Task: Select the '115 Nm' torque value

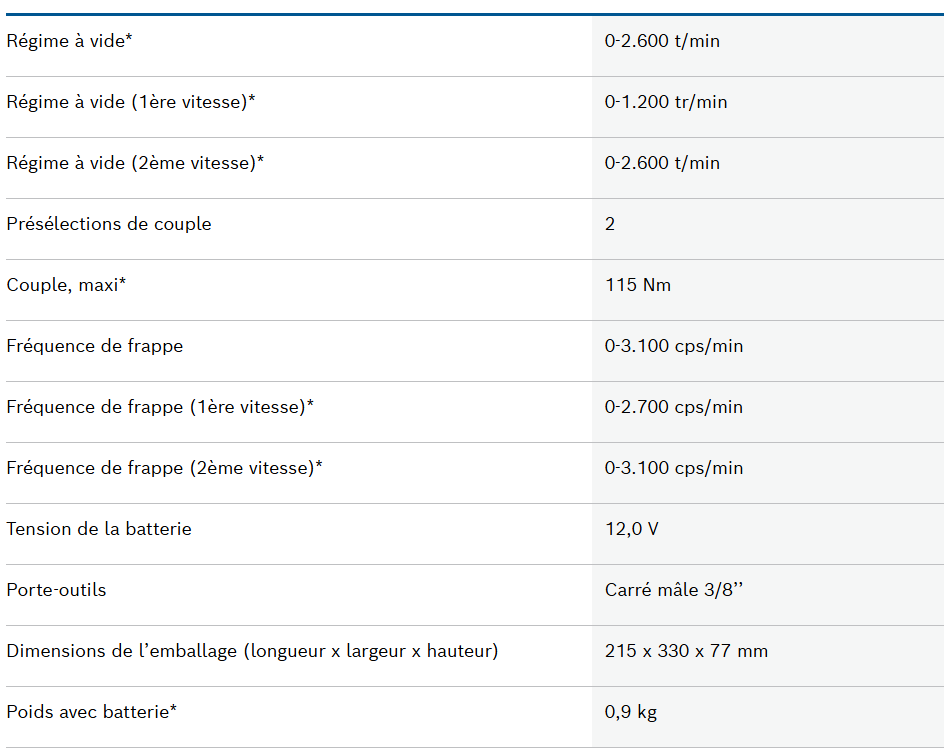Action: (x=638, y=285)
